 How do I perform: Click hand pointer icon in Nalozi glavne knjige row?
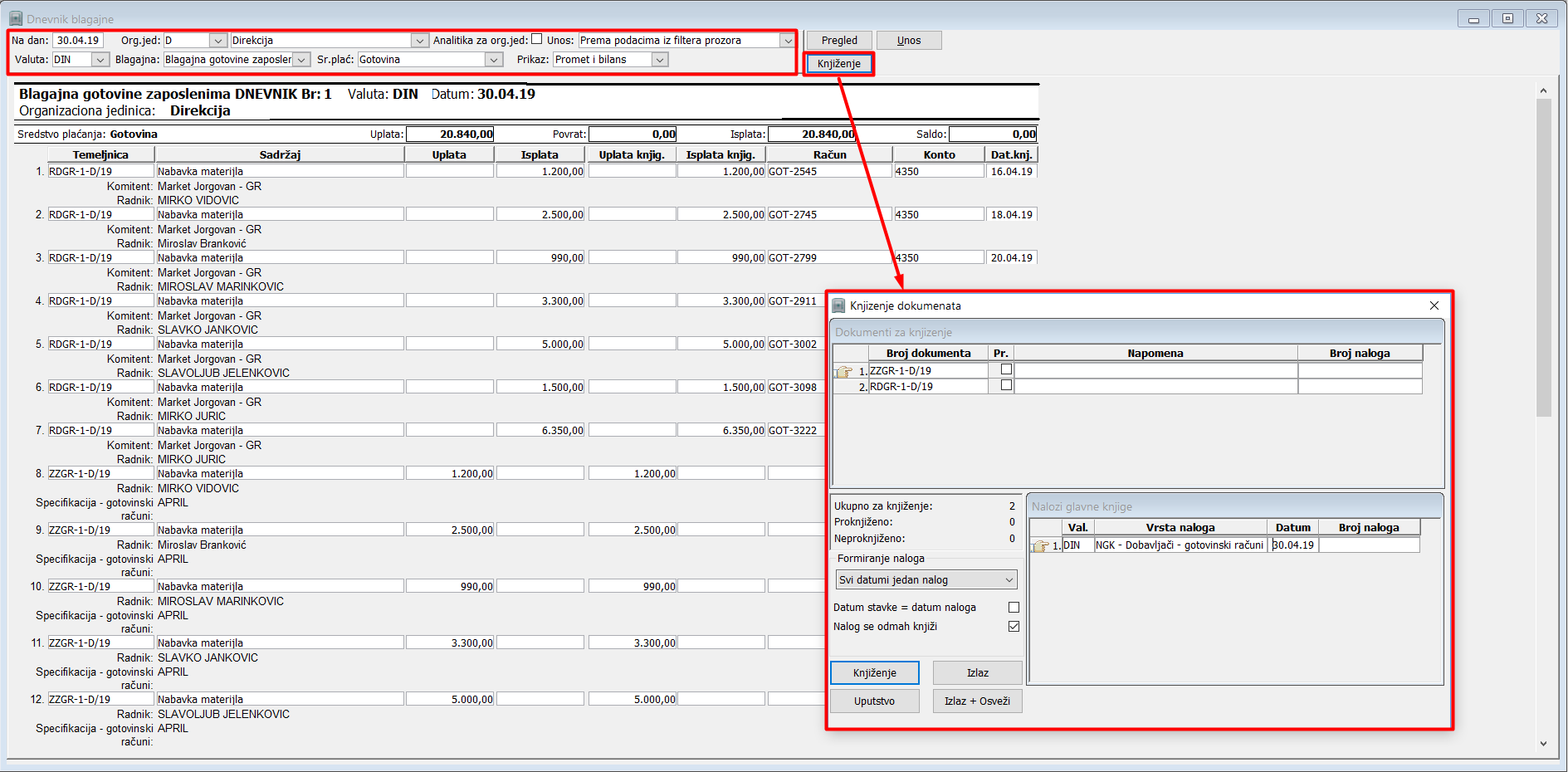click(x=1040, y=545)
